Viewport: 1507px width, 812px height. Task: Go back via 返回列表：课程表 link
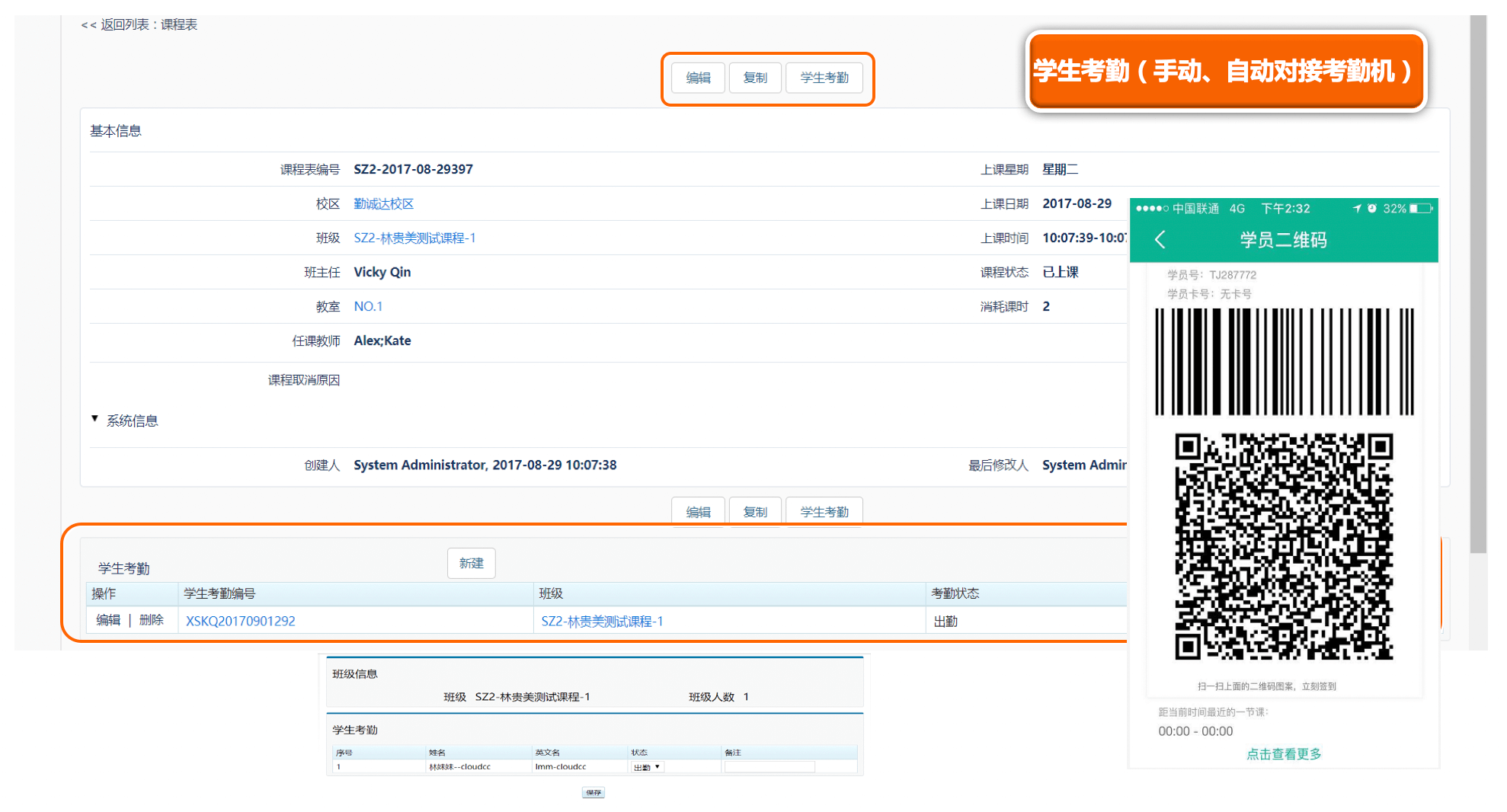pos(139,24)
